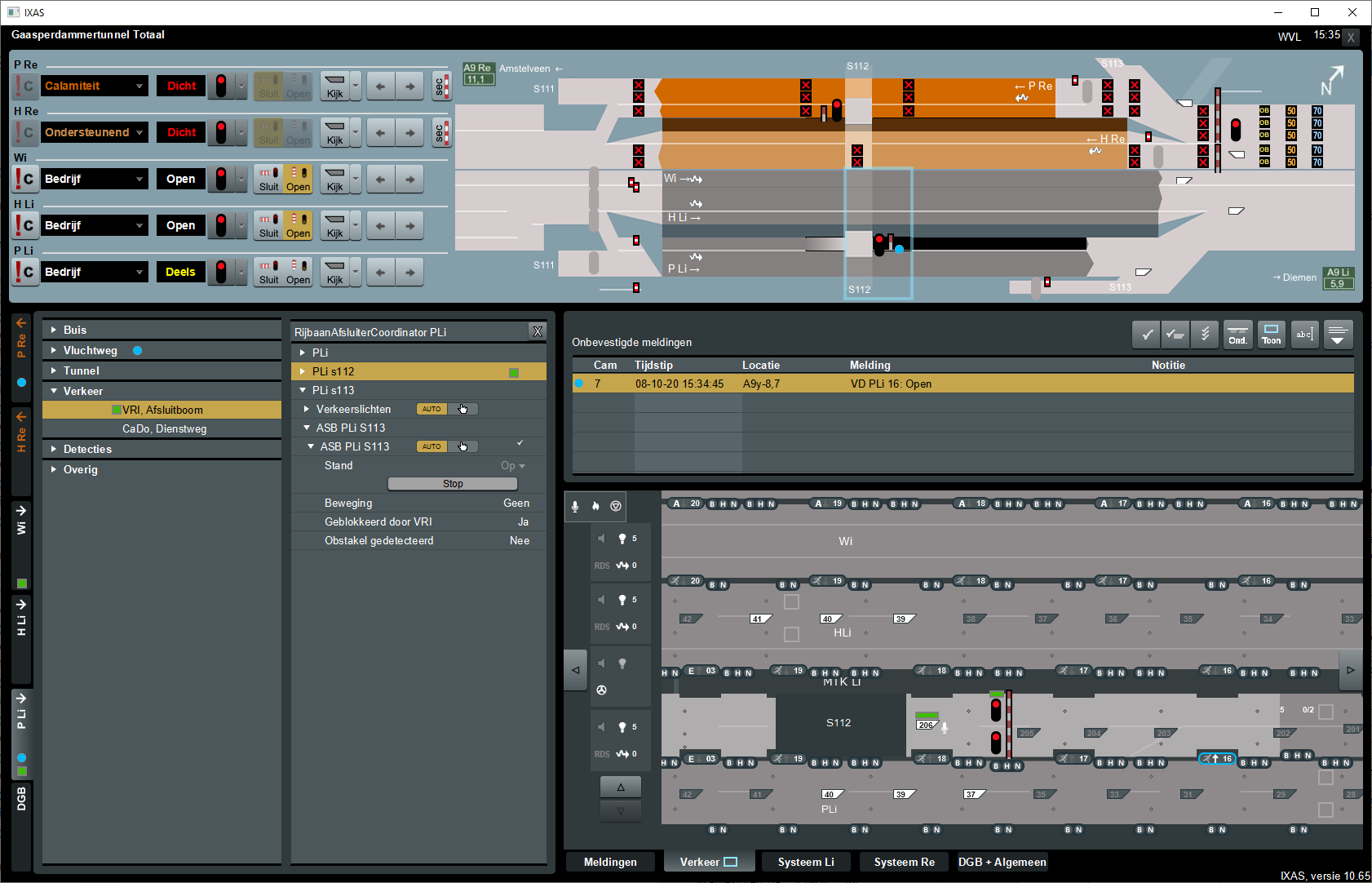The image size is (1372, 883).
Task: Switch to the Meldingen tab
Action: tap(610, 861)
